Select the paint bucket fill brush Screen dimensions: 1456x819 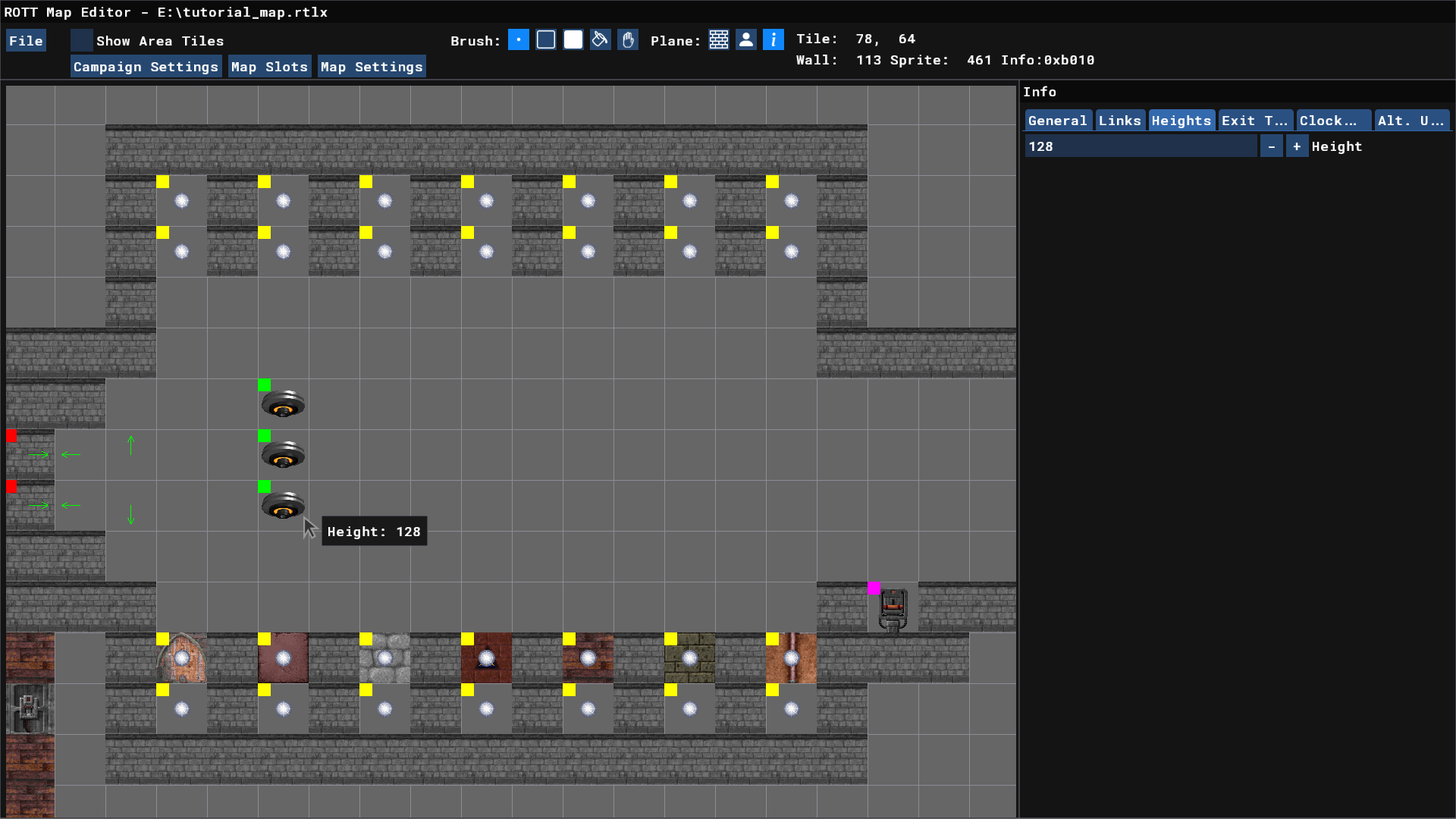pos(600,40)
